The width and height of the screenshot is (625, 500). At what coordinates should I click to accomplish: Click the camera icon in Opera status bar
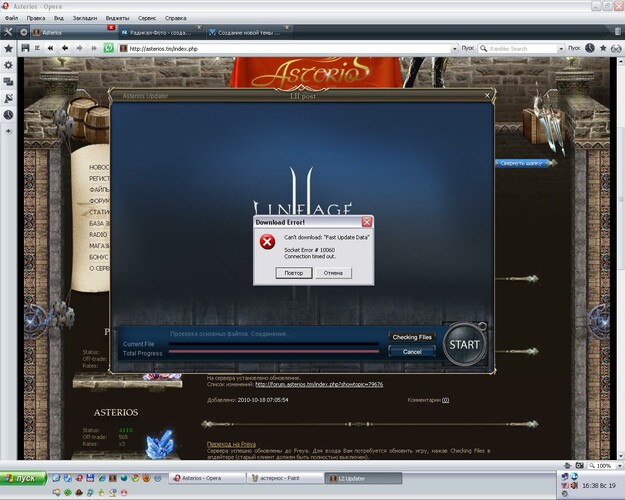pos(579,465)
